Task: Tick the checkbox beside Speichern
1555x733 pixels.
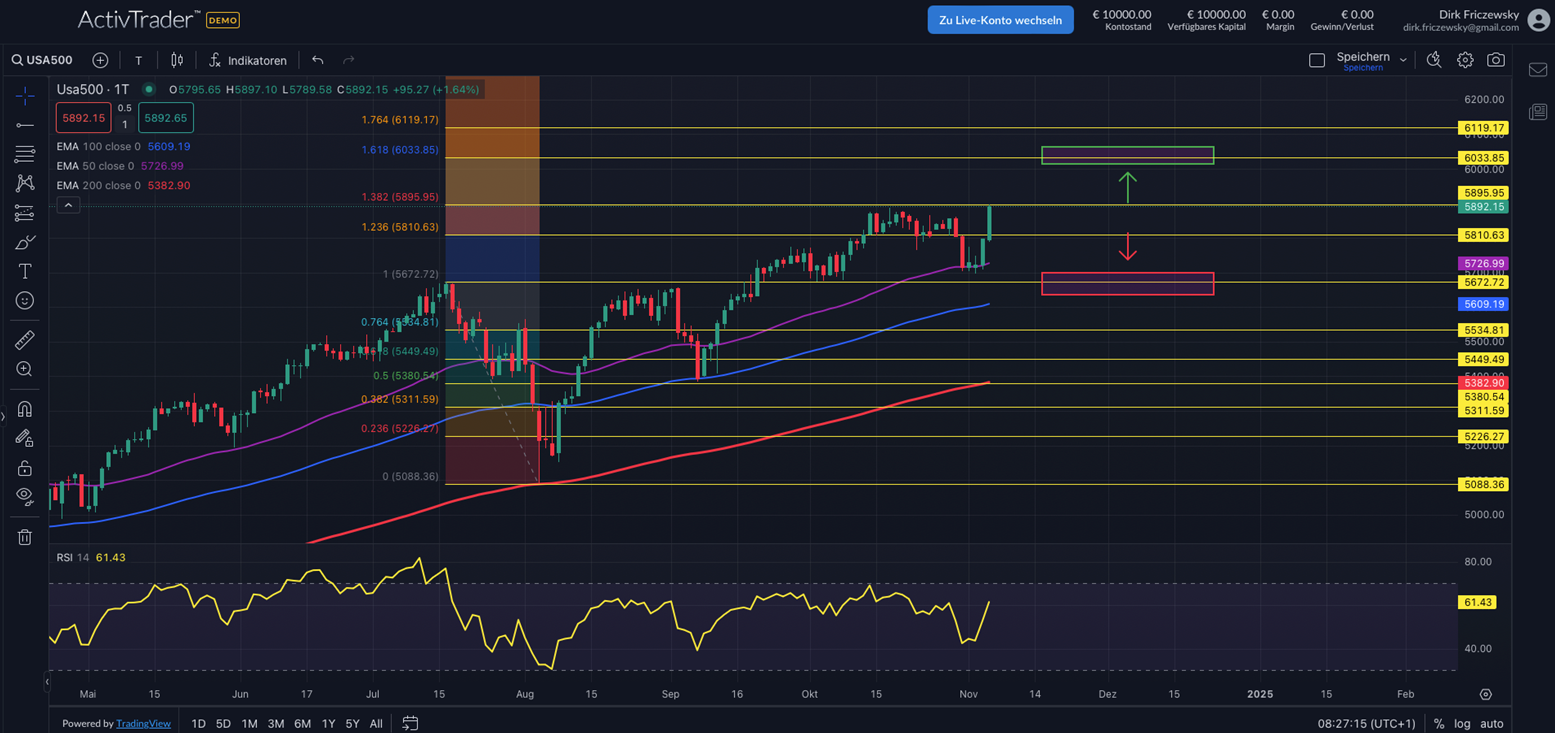Action: click(x=1317, y=59)
